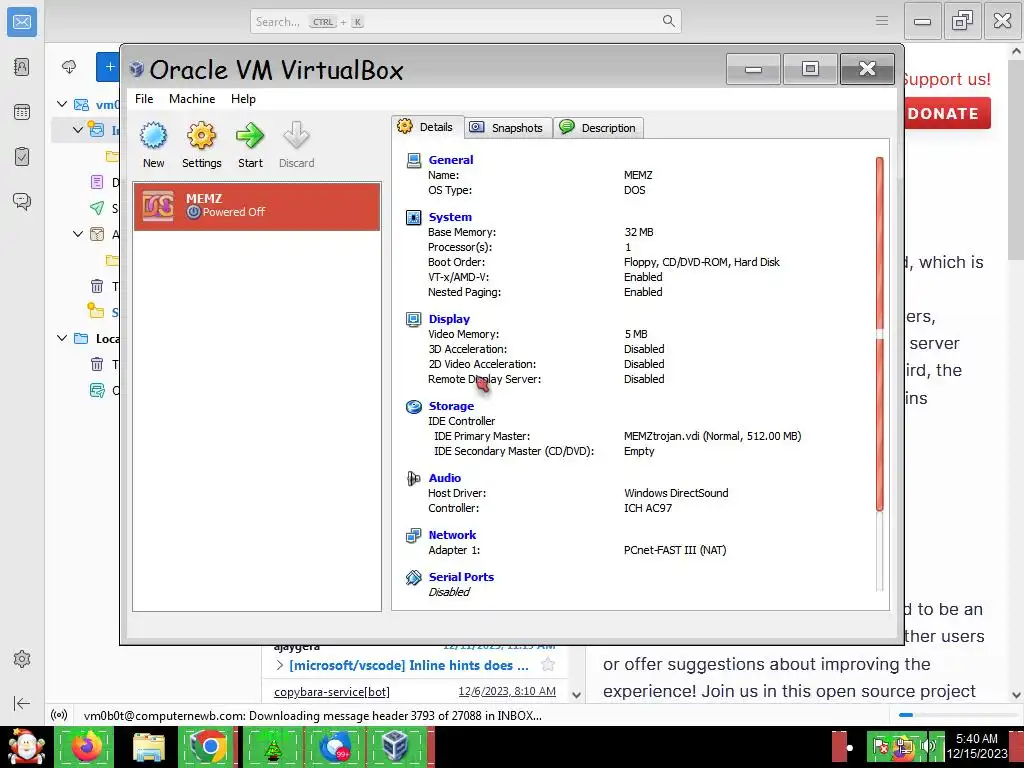Open the Audio section heading link
Viewport: 1024px width, 768px height.
pyautogui.click(x=445, y=478)
